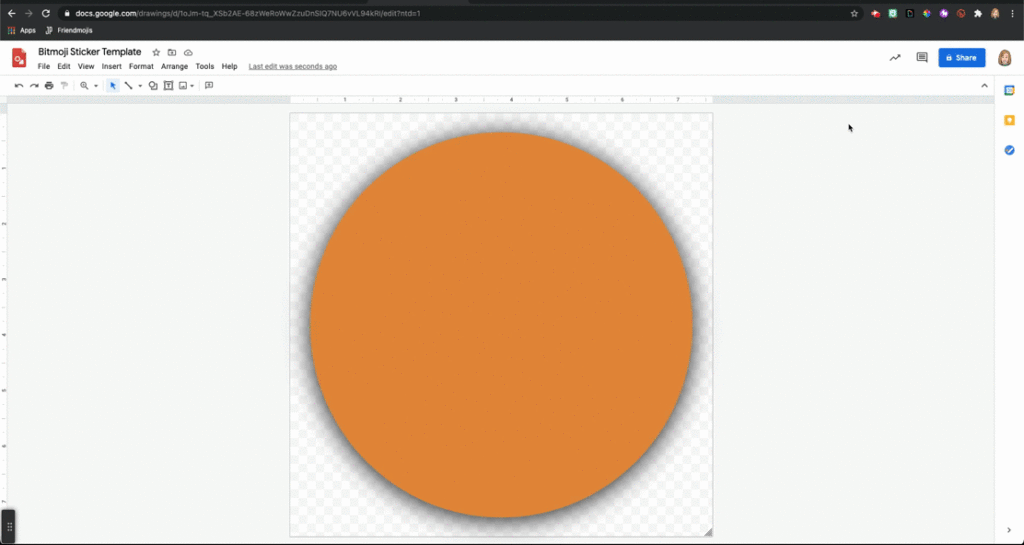Viewport: 1024px width, 545px height.
Task: Open comment history icon near Share
Action: pyautogui.click(x=922, y=58)
